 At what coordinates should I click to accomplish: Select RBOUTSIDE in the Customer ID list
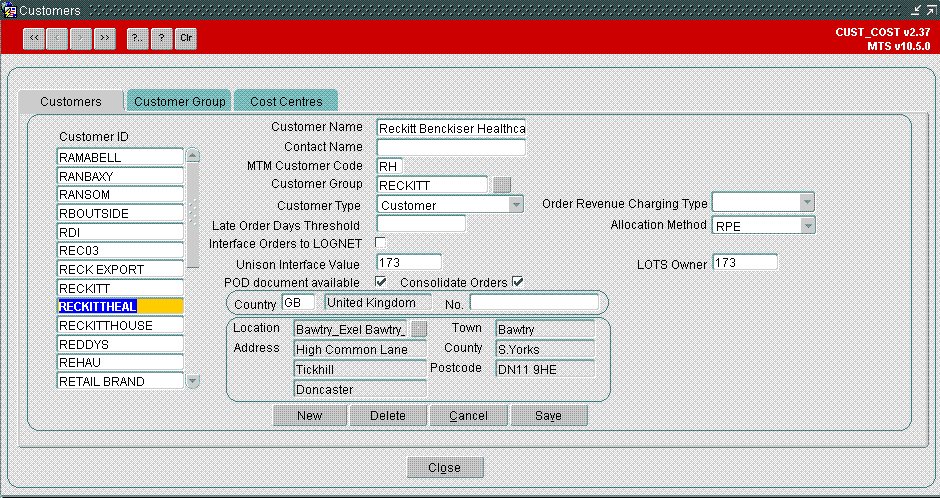120,213
